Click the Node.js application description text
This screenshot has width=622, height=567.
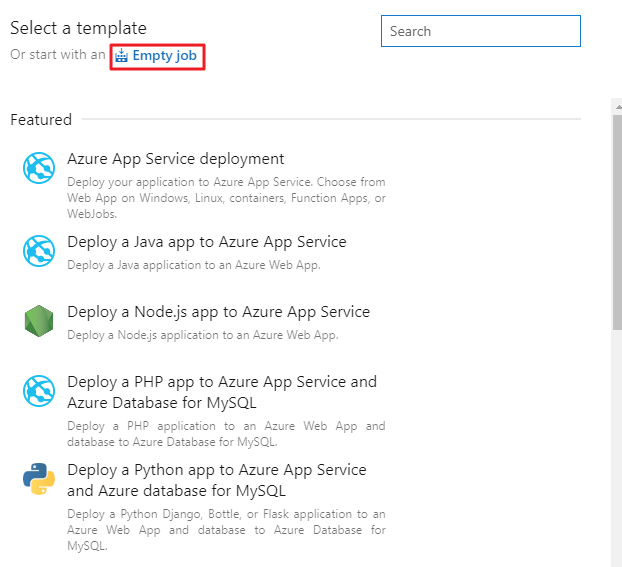pyautogui.click(x=203, y=335)
